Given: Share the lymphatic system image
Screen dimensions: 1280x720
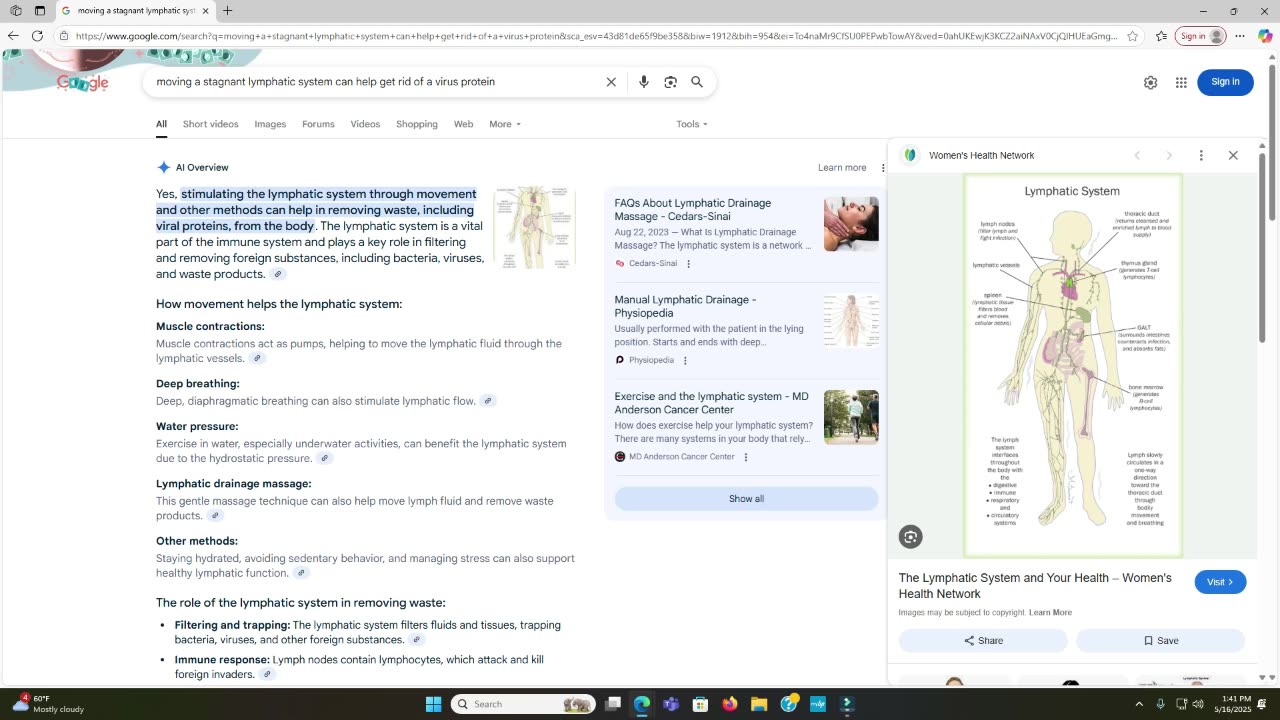Looking at the screenshot, I should coord(983,641).
